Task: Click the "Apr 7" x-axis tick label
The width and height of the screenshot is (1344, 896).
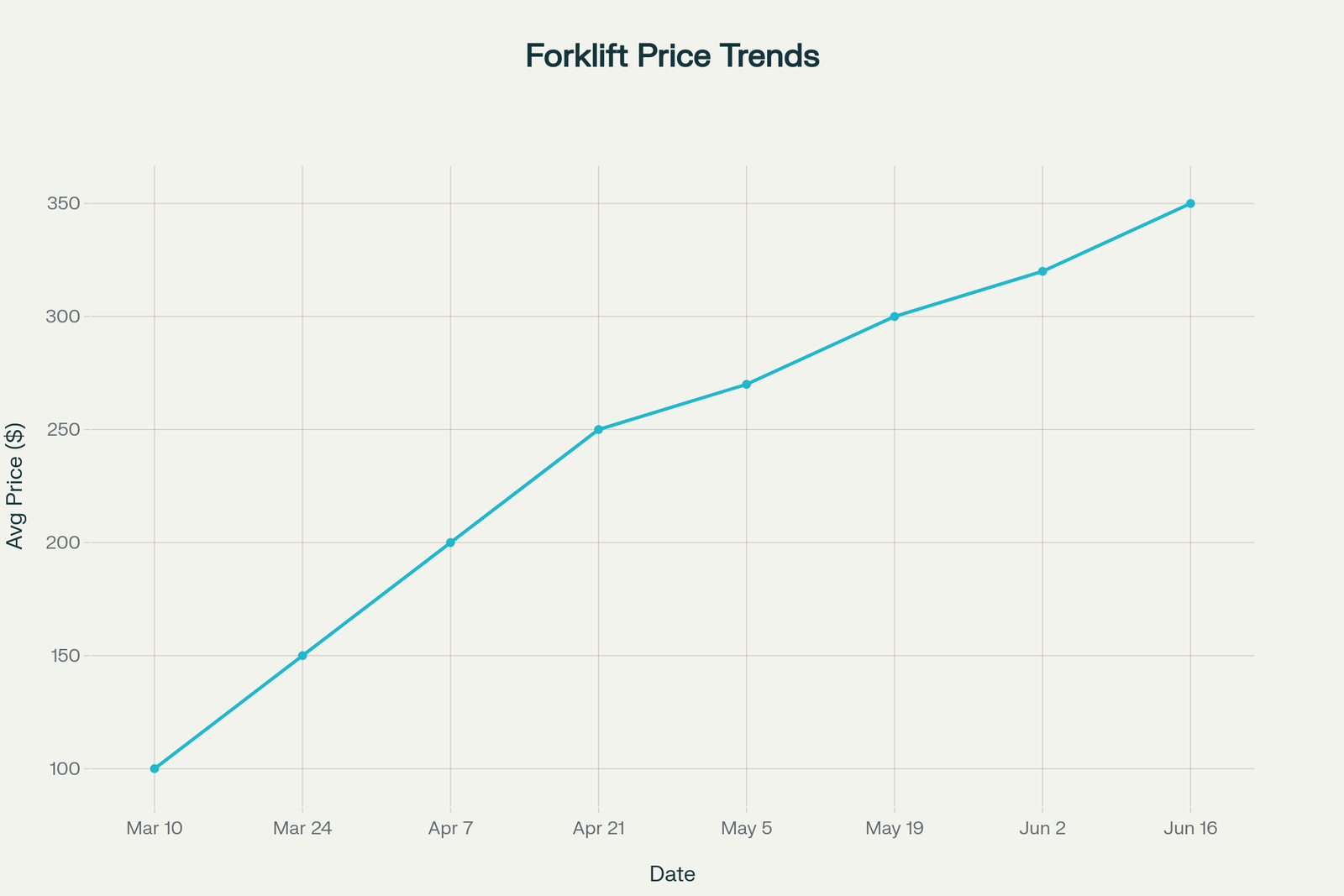Action: pyautogui.click(x=450, y=829)
